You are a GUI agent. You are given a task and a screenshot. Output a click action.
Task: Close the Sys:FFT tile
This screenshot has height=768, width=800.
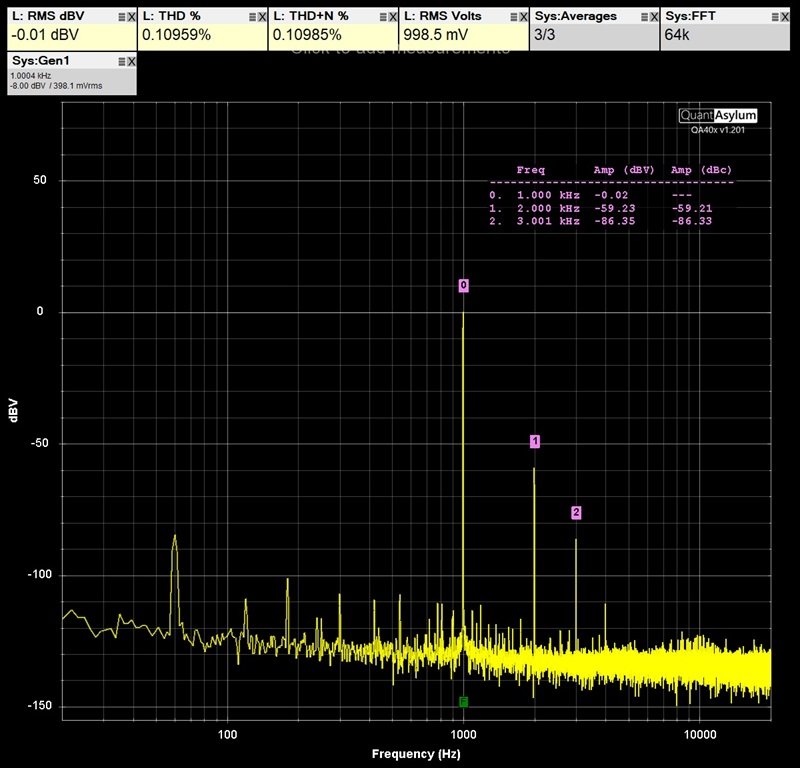coord(785,17)
